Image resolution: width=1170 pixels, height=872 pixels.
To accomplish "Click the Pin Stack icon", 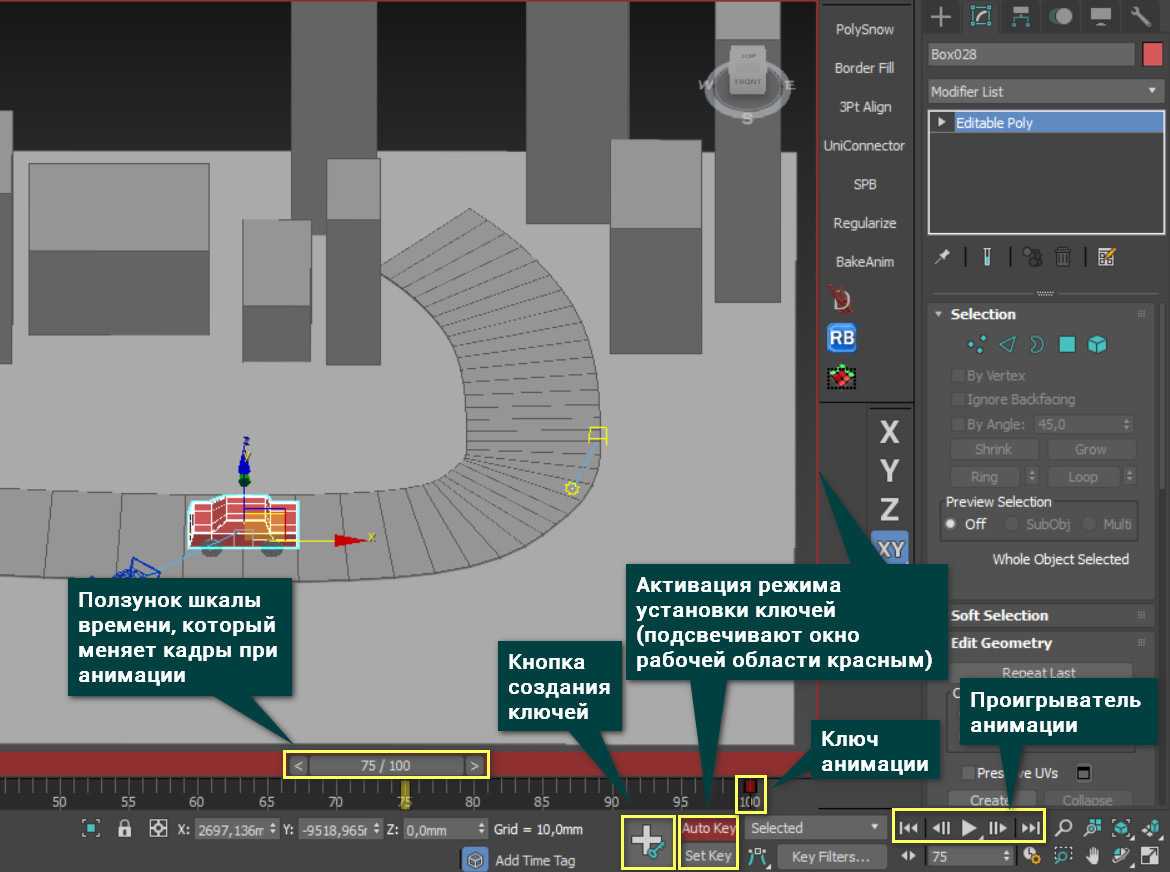I will coord(942,257).
